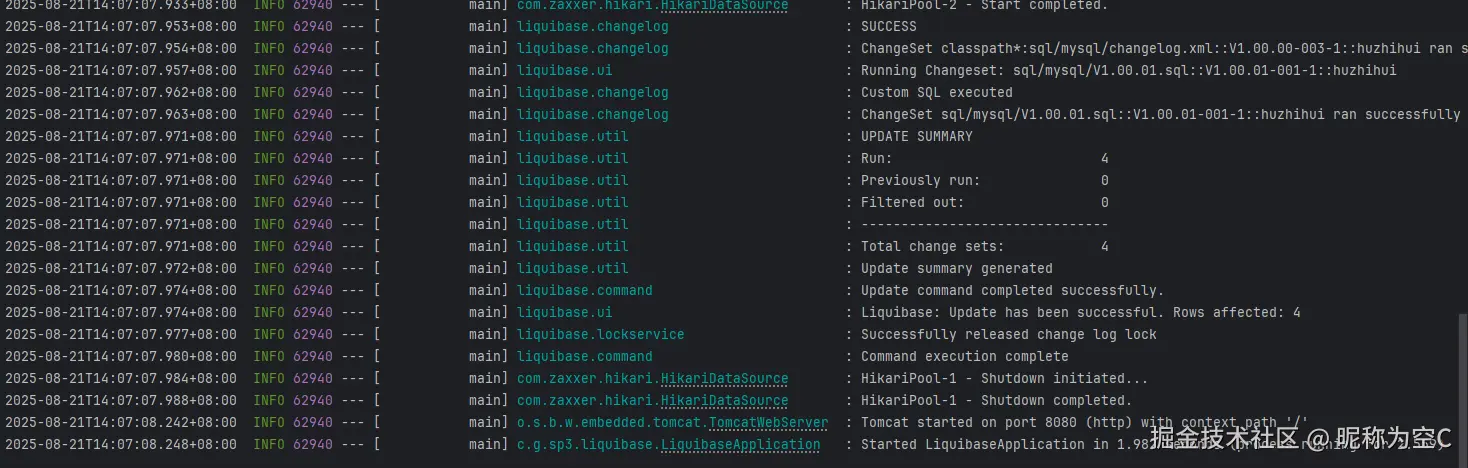Click the liquibase.lockservice logger name

click(600, 335)
